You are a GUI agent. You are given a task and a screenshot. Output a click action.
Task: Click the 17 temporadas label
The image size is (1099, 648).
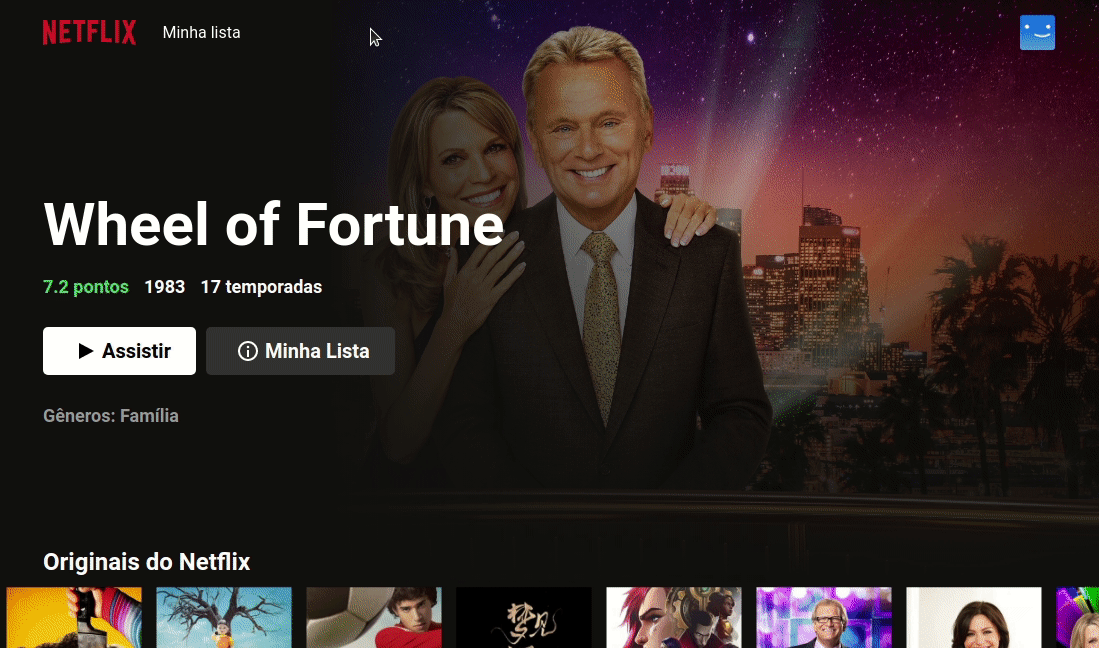[261, 287]
